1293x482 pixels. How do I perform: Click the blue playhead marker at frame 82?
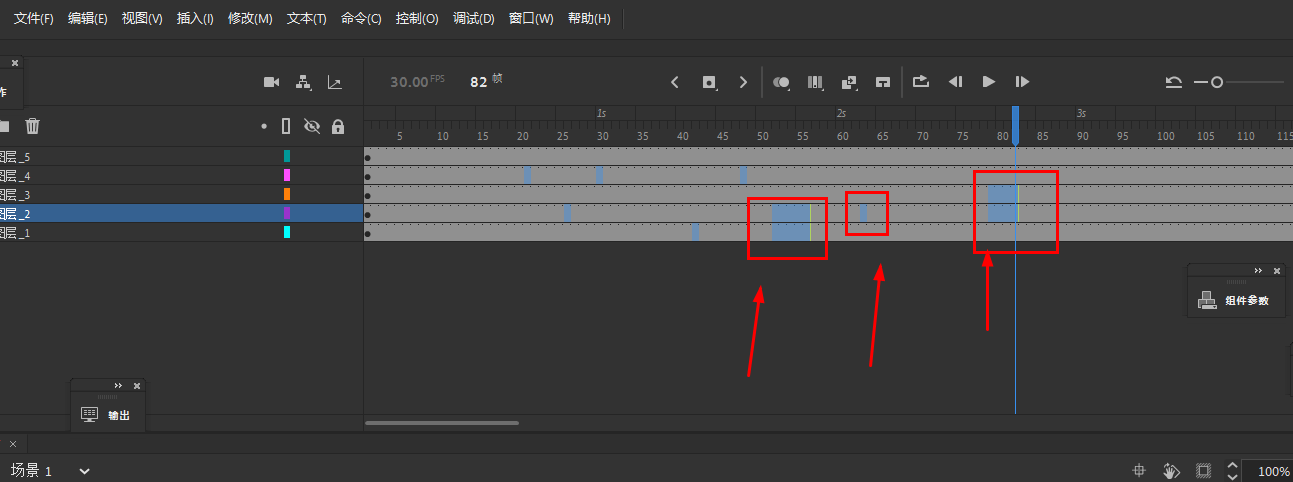(1016, 125)
